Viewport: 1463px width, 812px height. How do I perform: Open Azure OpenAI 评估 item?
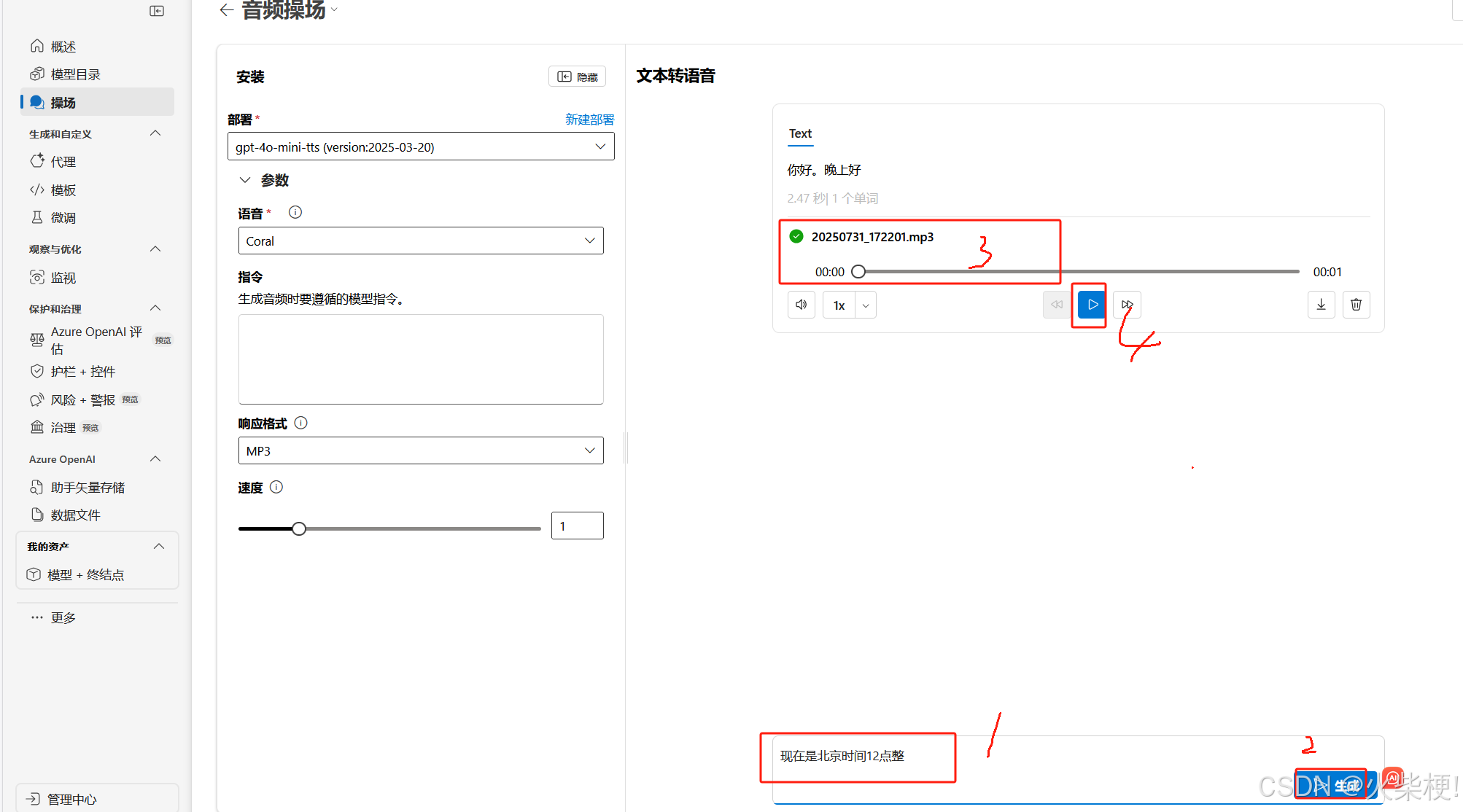coord(98,340)
